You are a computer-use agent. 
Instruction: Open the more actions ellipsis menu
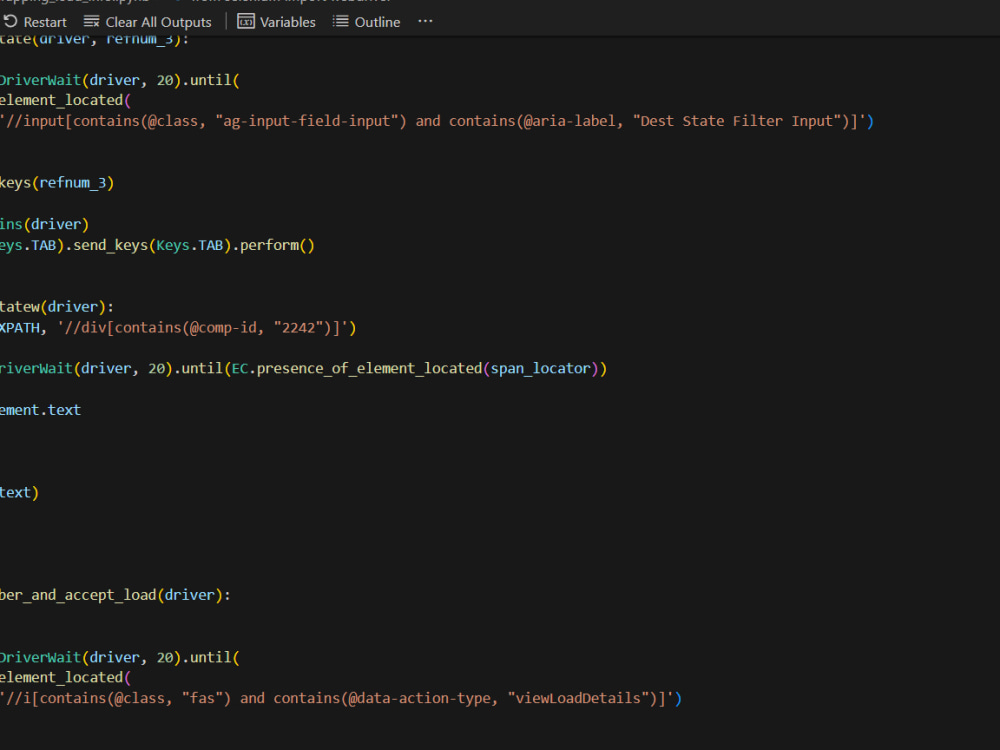(x=425, y=22)
